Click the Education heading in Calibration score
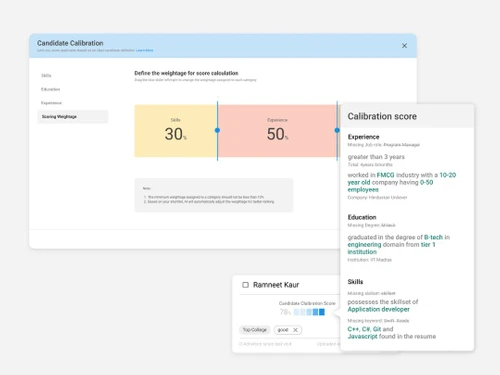 (362, 217)
